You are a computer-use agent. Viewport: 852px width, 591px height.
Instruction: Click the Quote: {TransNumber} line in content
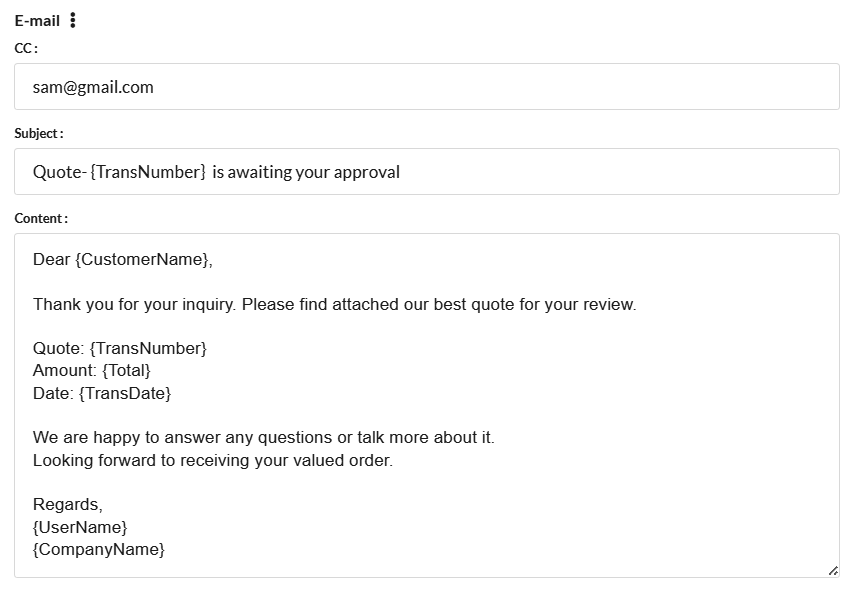click(x=120, y=348)
